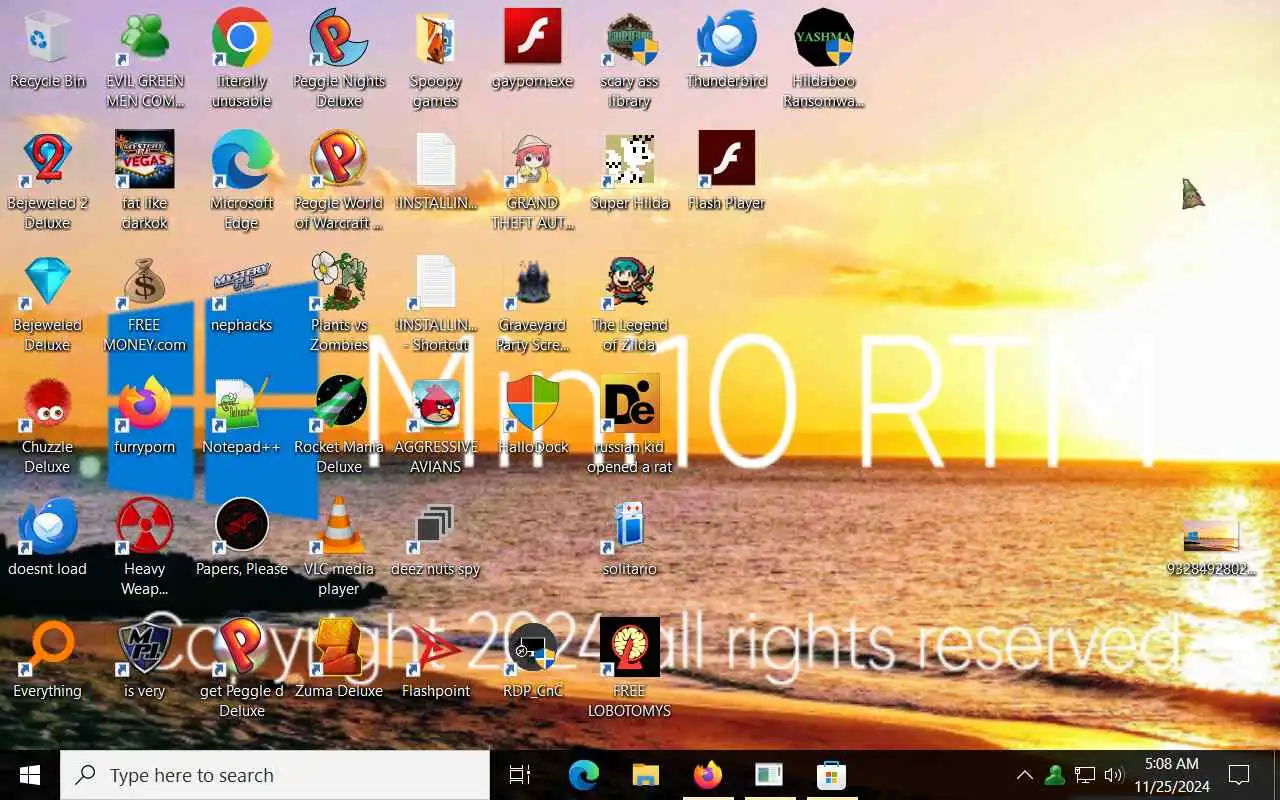
Task: Click the green people tray icon
Action: (x=1054, y=775)
